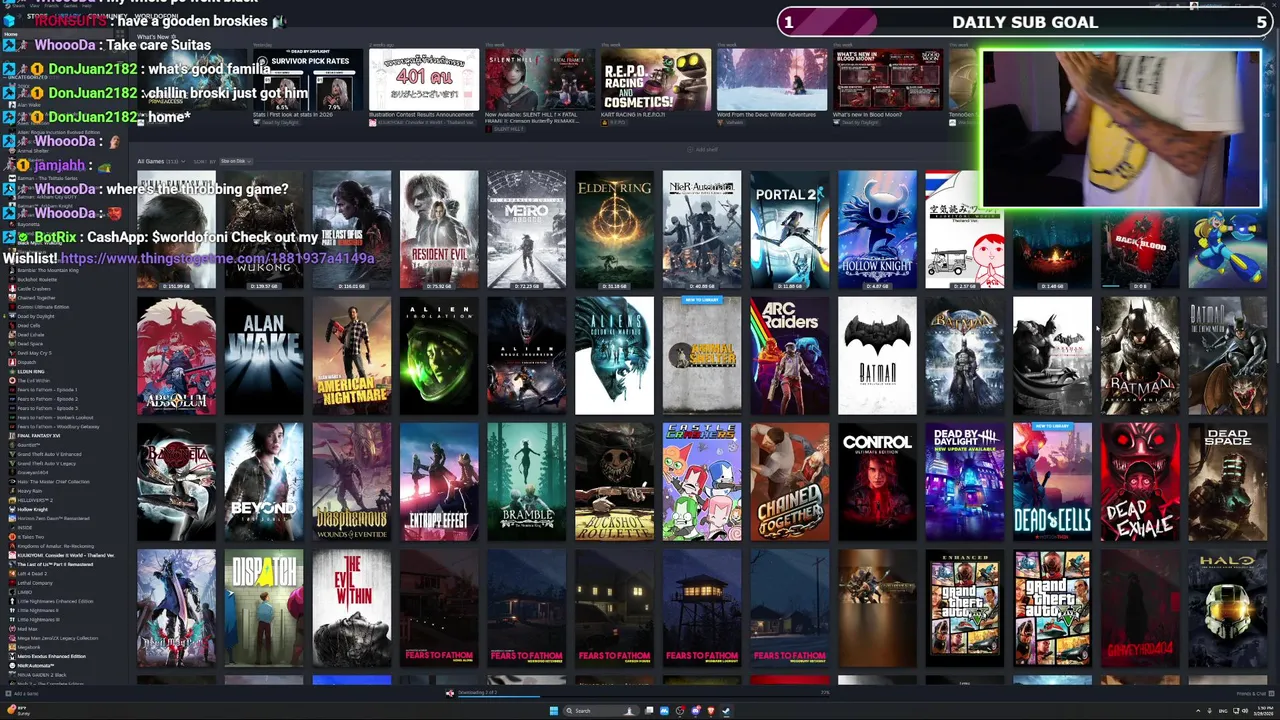Open Black Myth Wukong cover in library grid

click(264, 230)
